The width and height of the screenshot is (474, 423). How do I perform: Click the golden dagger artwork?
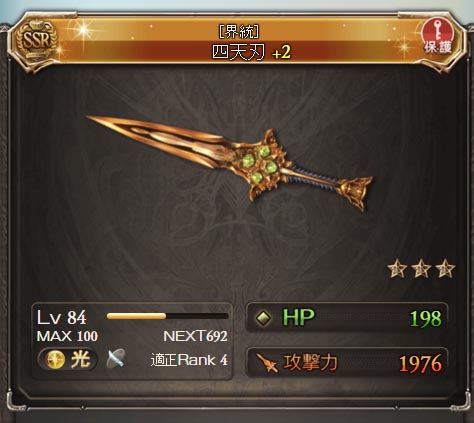click(x=230, y=163)
